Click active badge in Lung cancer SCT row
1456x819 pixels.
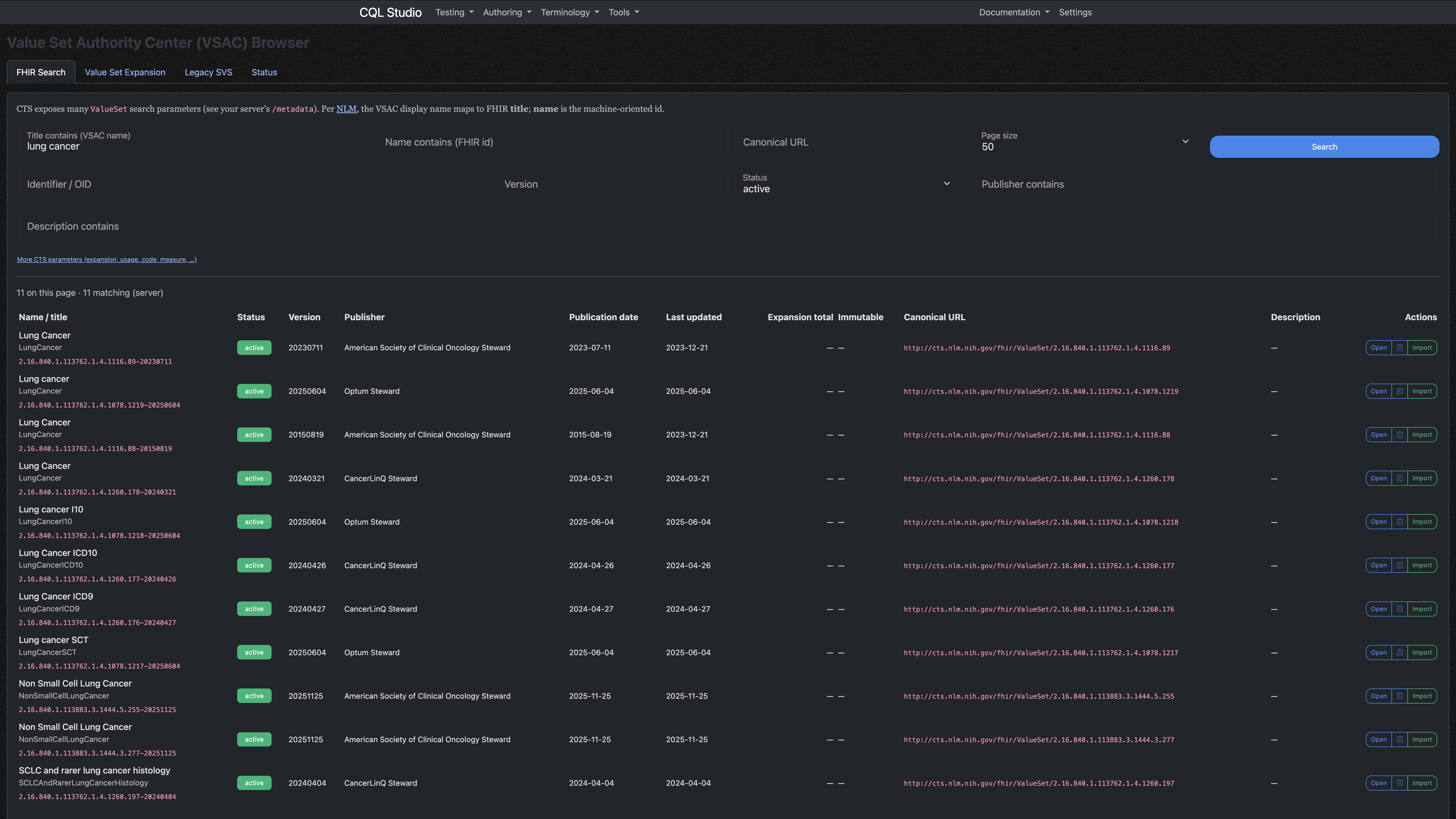coord(254,652)
